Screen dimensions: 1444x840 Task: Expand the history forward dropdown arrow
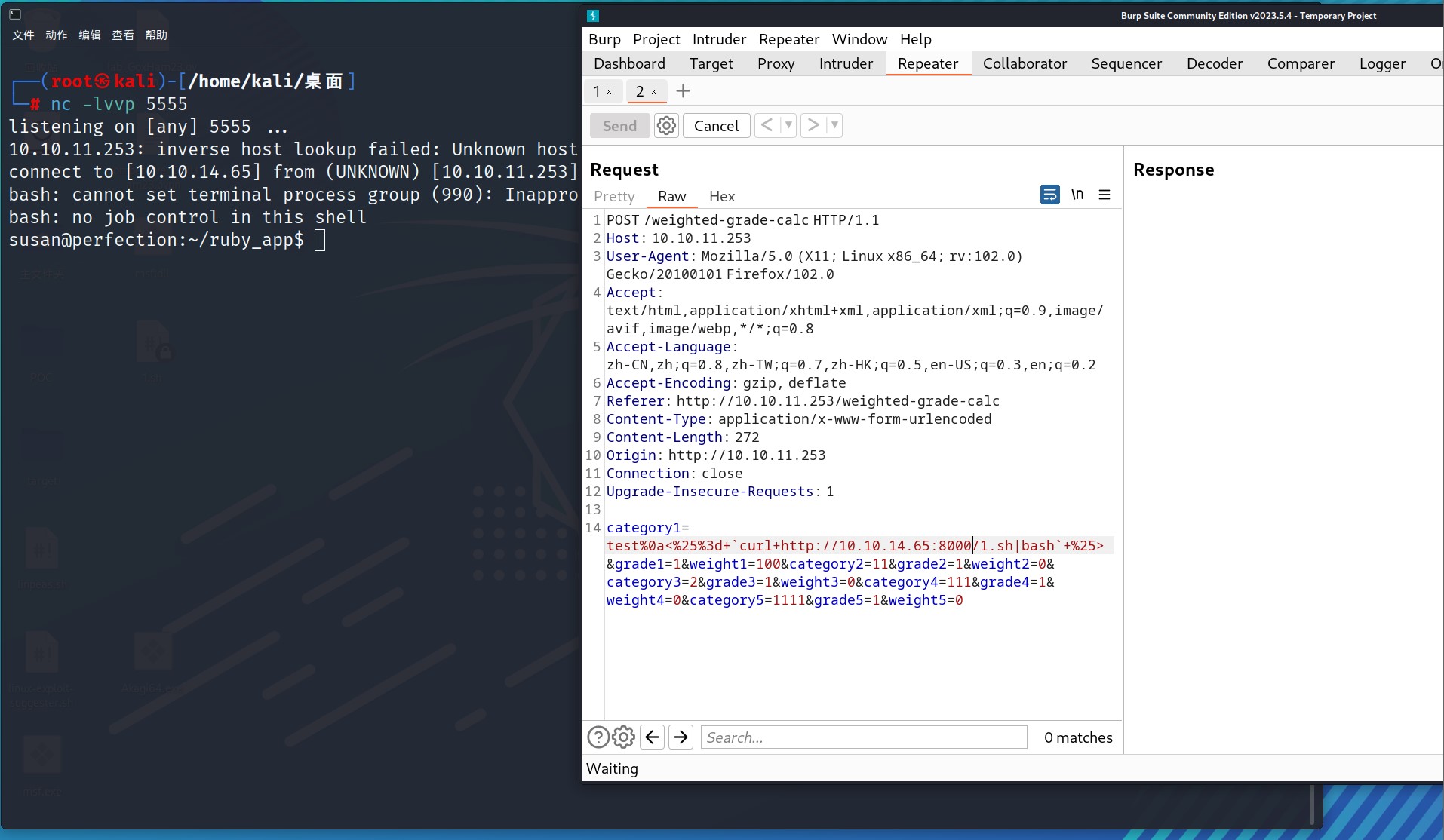click(x=834, y=125)
